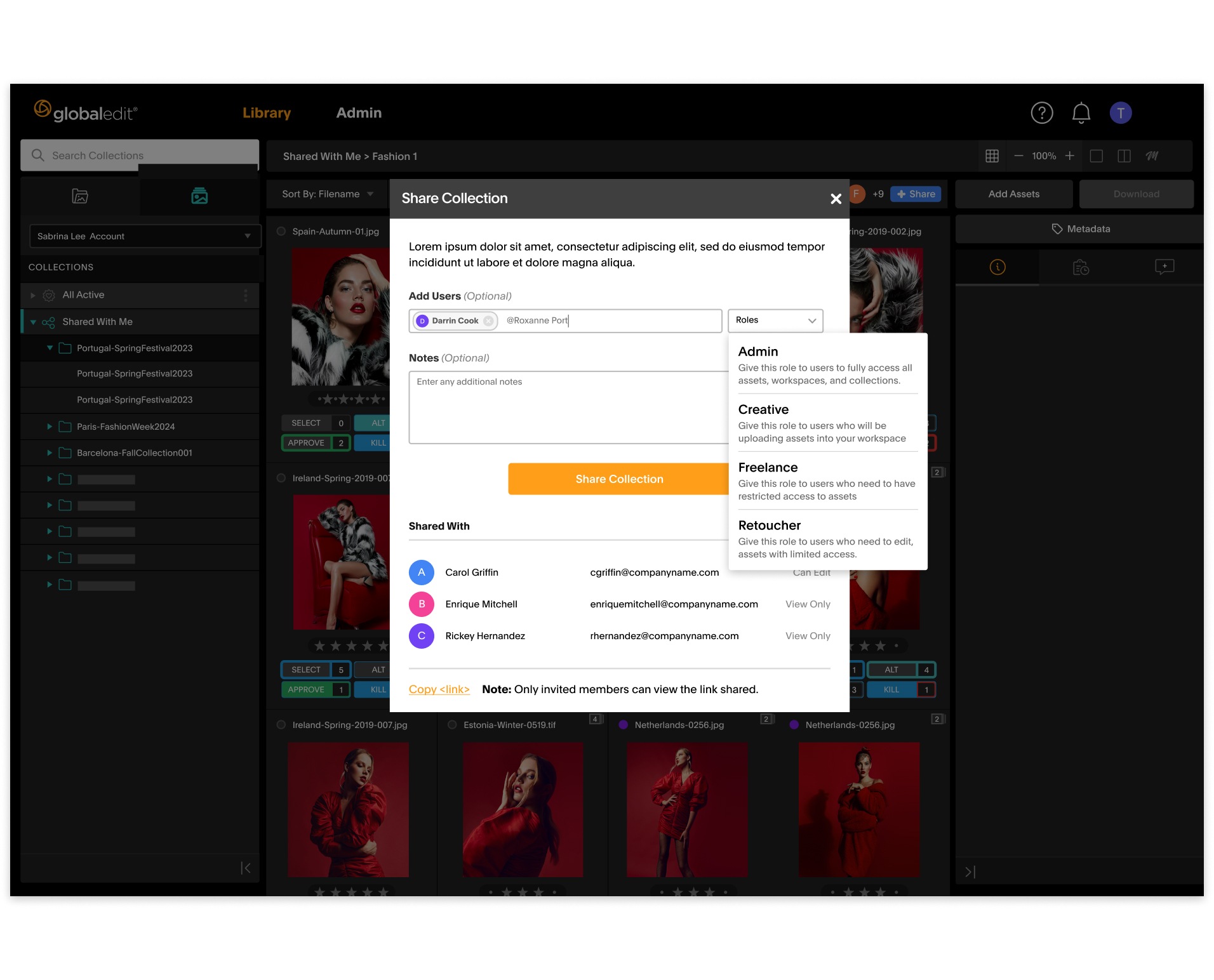The image size is (1214, 980).
Task: Open Sort By Filename dropdown
Action: 327,194
